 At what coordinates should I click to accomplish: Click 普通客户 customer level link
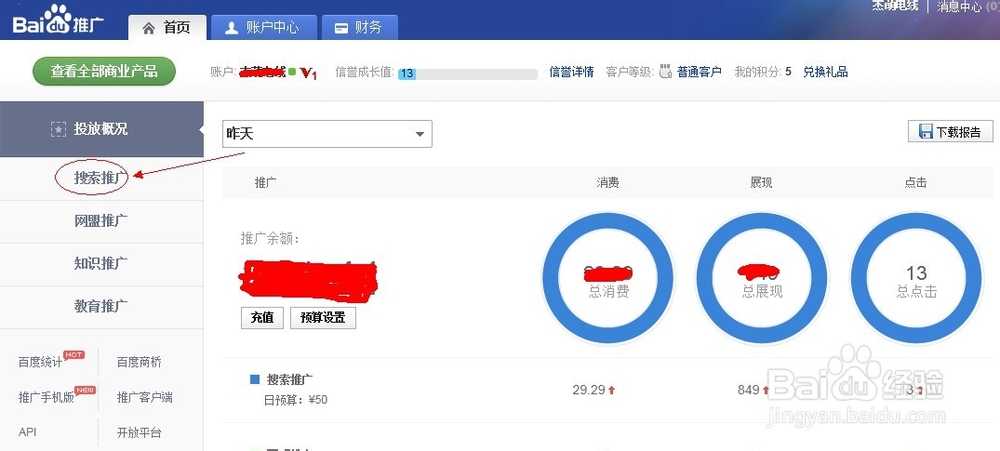(699, 72)
